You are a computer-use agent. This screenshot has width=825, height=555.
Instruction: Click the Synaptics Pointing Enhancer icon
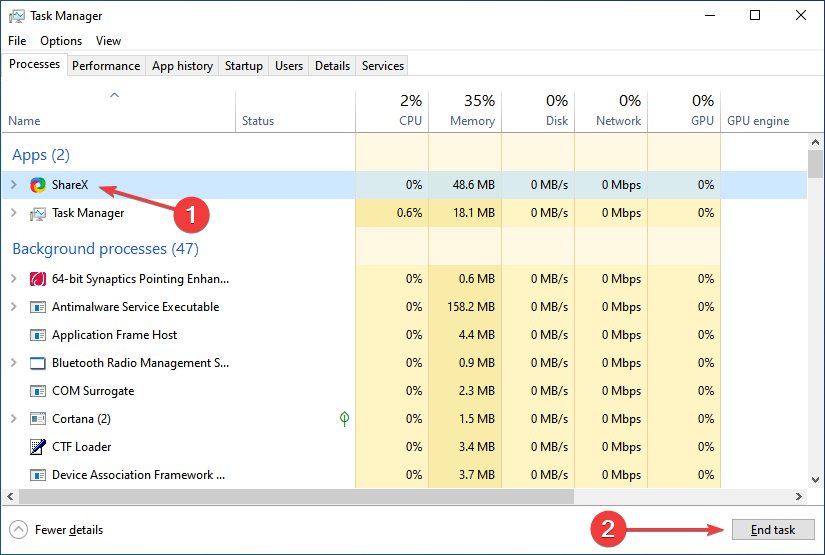[x=38, y=279]
